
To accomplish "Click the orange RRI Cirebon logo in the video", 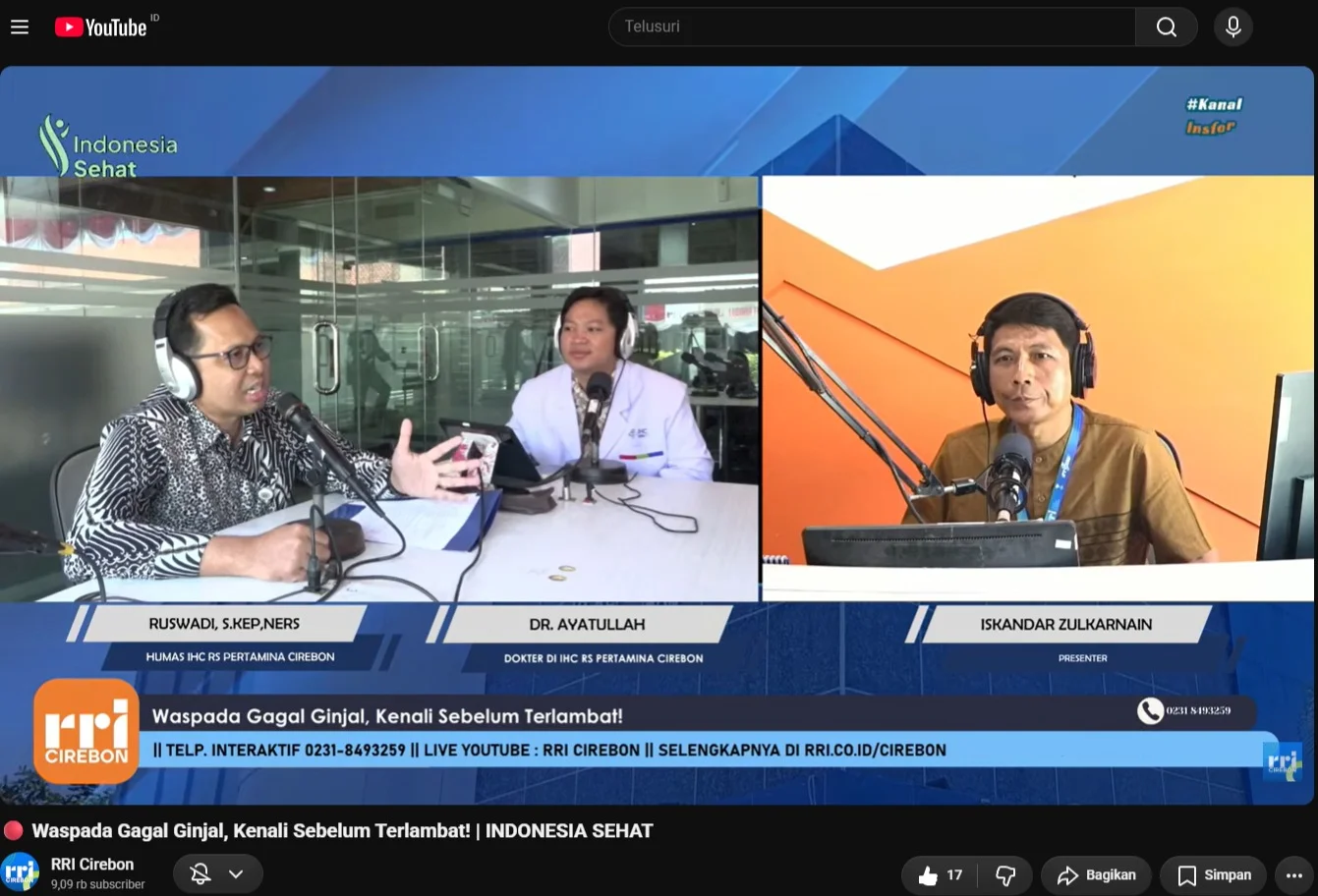I will click(x=86, y=731).
